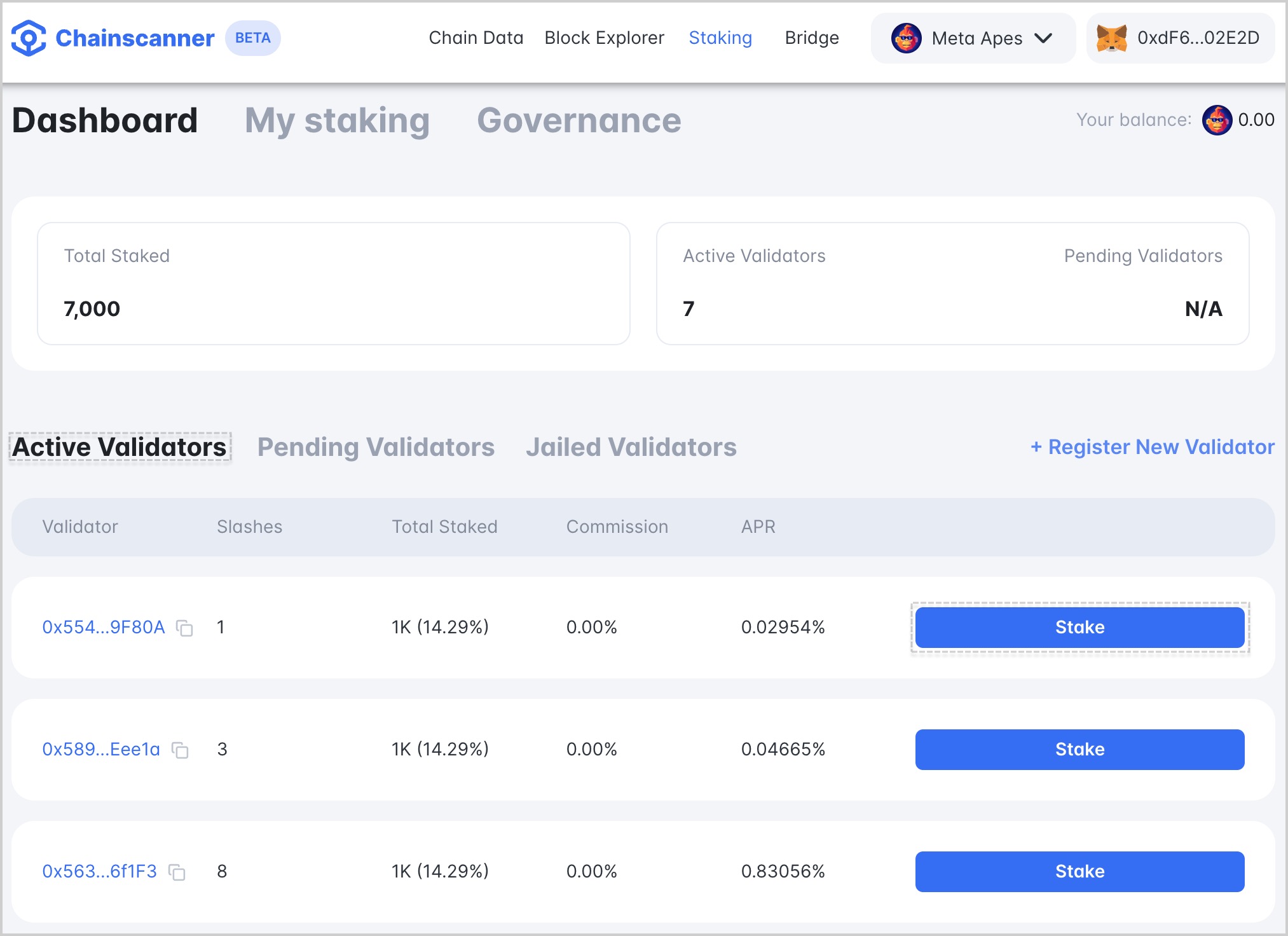1288x936 pixels.
Task: Click the Chainscanner brand name
Action: click(135, 38)
